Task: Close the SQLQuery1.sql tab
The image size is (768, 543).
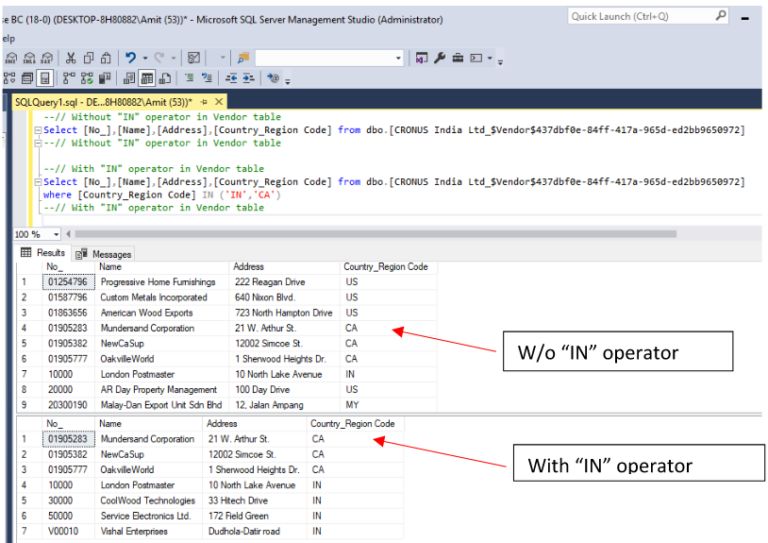Action: pyautogui.click(x=219, y=102)
